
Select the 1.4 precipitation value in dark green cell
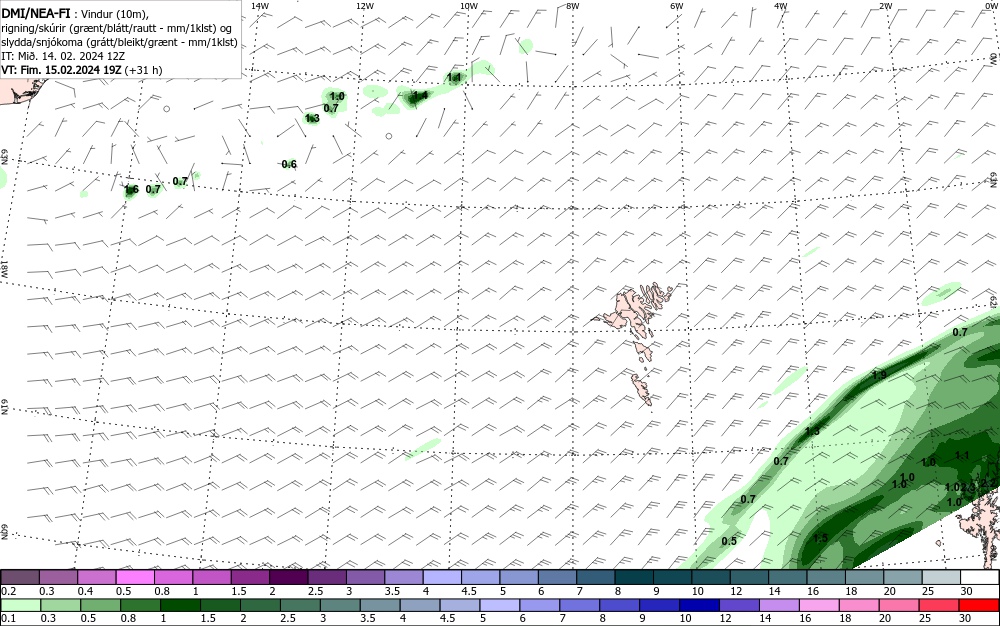tap(420, 96)
